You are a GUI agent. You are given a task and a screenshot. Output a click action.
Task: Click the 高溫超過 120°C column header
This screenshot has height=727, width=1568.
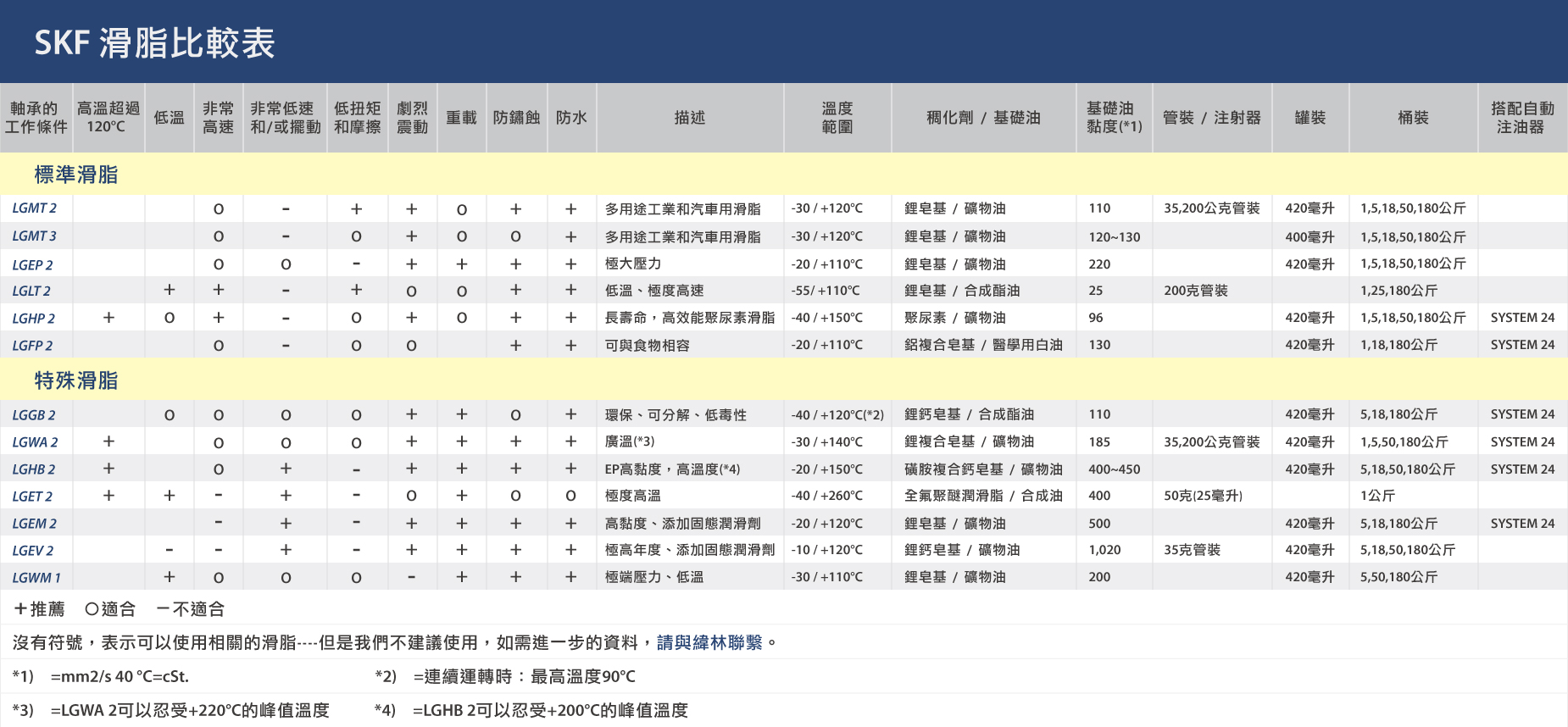(x=108, y=118)
